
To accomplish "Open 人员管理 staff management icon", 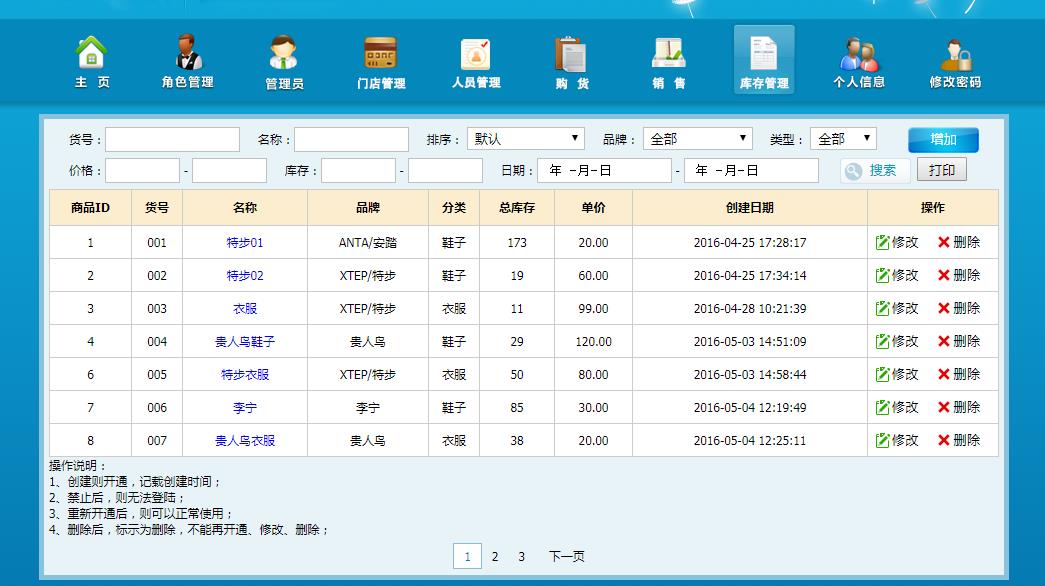I will pos(476,62).
